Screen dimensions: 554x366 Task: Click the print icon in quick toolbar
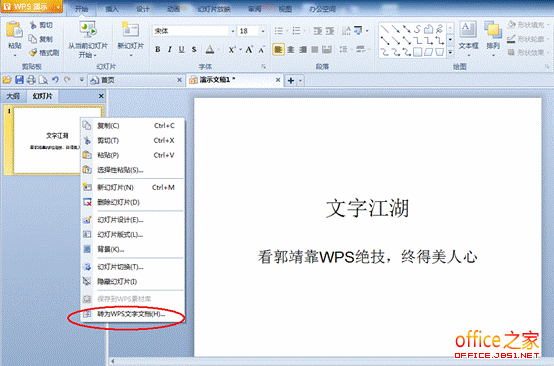31,80
